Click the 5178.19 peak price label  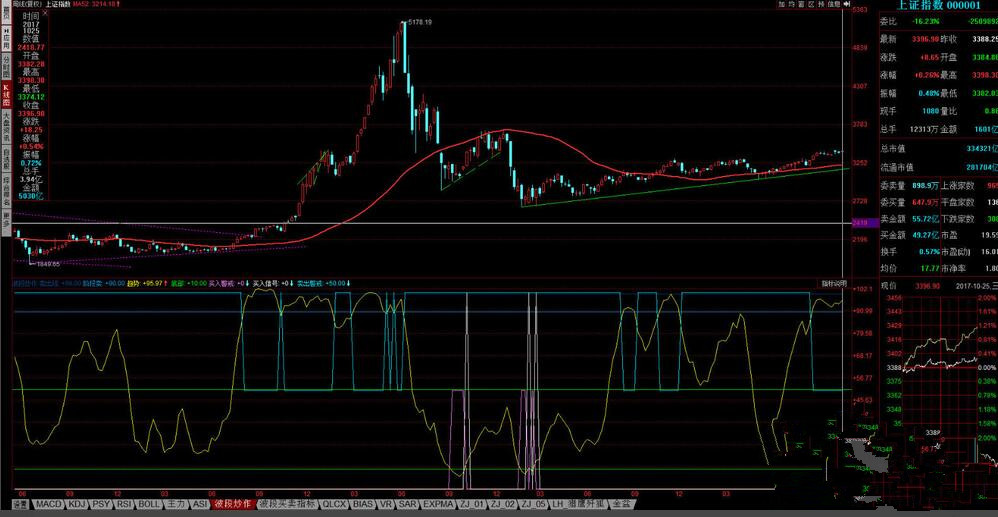tap(420, 22)
